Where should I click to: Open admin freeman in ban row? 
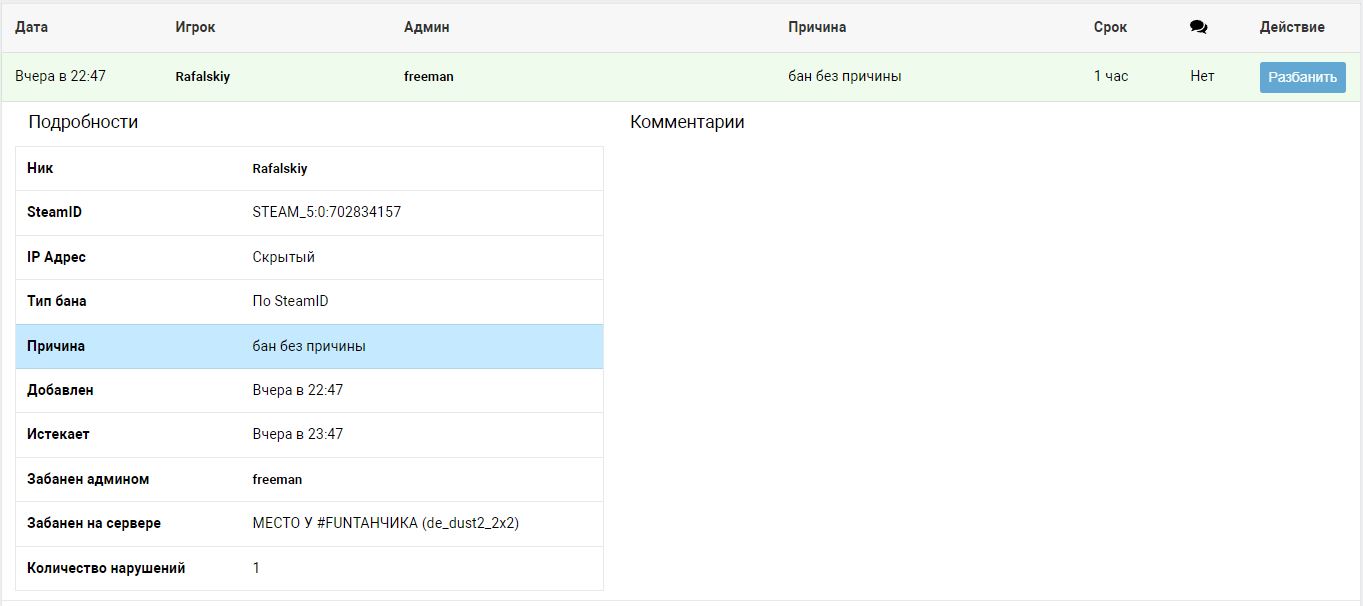[x=428, y=76]
